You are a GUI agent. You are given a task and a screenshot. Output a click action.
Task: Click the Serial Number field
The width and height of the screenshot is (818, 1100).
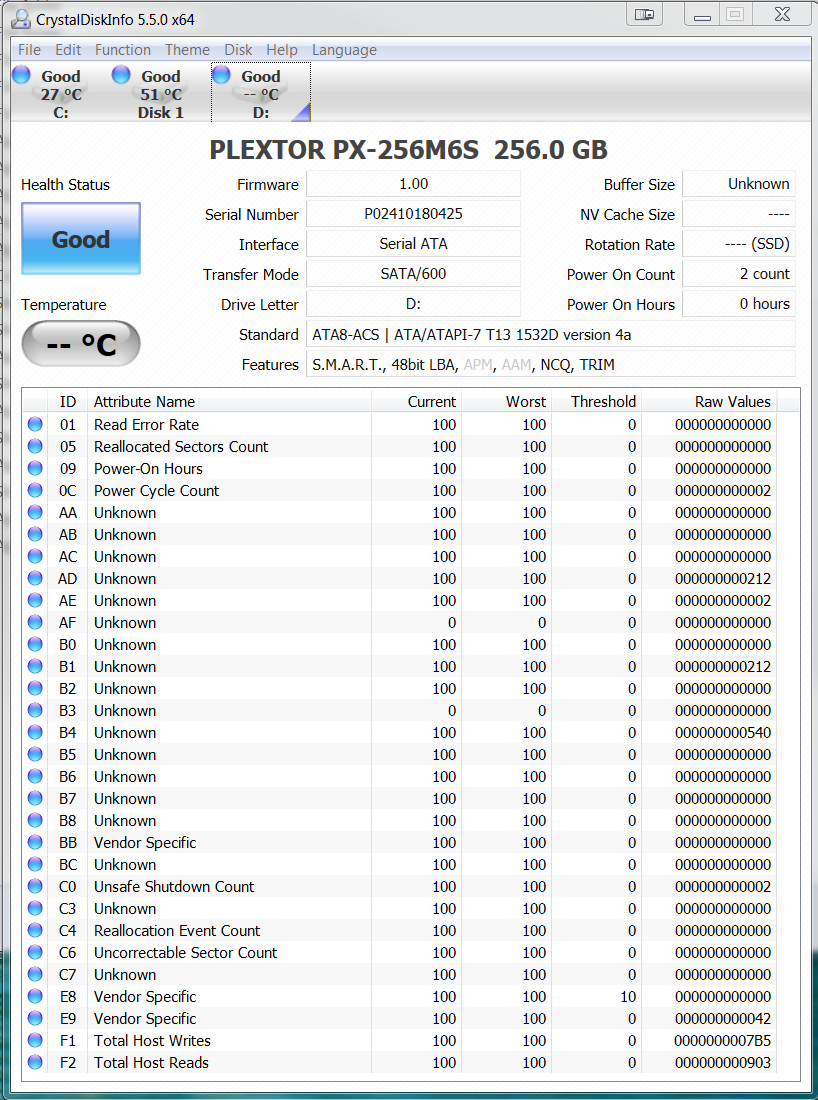pyautogui.click(x=413, y=214)
